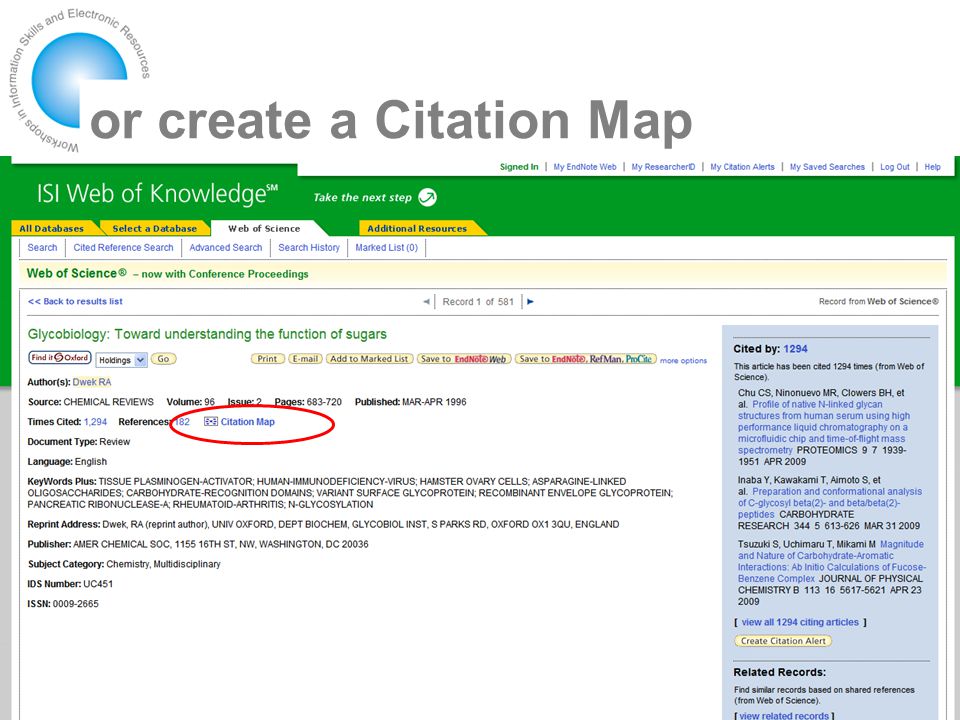960x720 pixels.
Task: Select the Web of Science tab
Action: [264, 228]
